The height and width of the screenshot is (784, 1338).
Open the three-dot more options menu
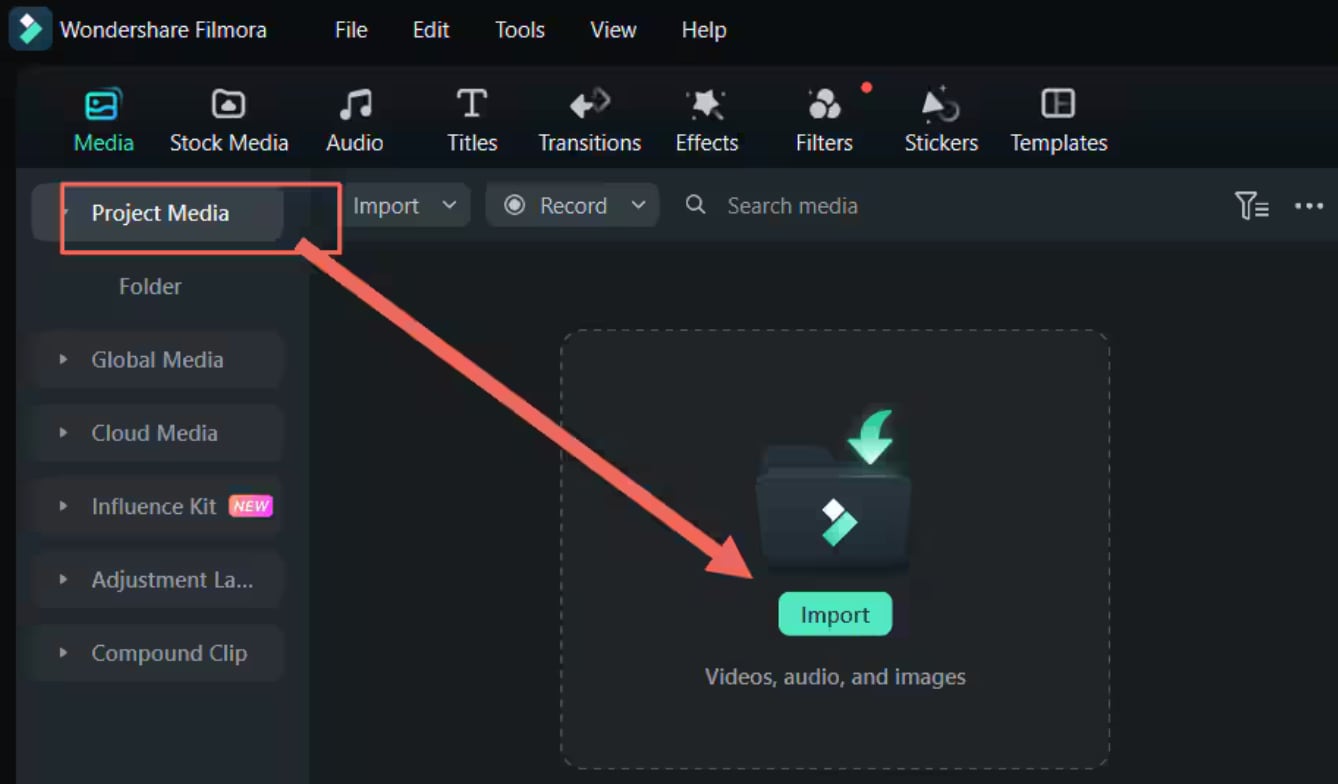point(1309,206)
